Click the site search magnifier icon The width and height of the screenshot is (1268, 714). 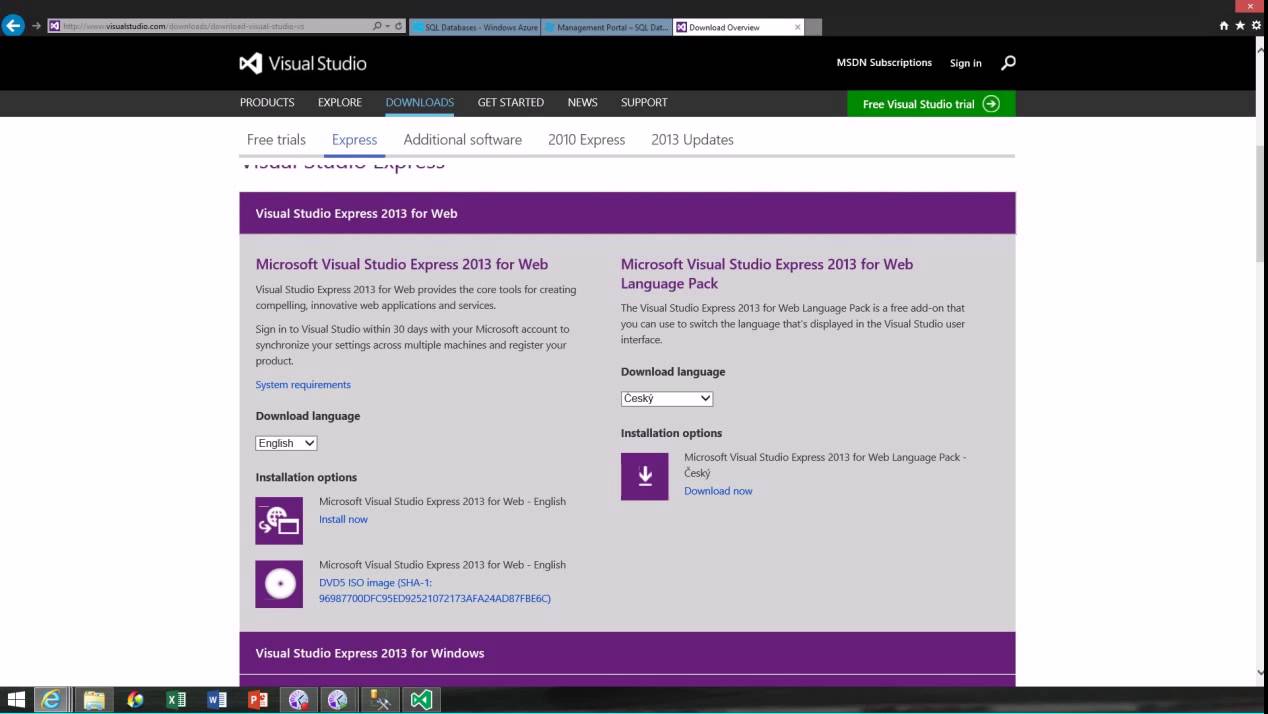tap(1008, 63)
